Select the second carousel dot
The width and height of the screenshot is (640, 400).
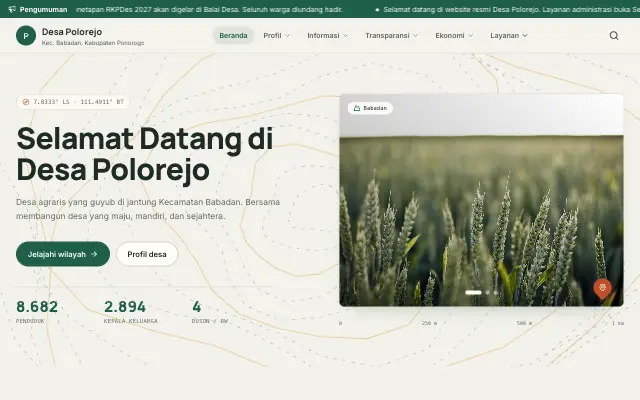click(x=487, y=292)
